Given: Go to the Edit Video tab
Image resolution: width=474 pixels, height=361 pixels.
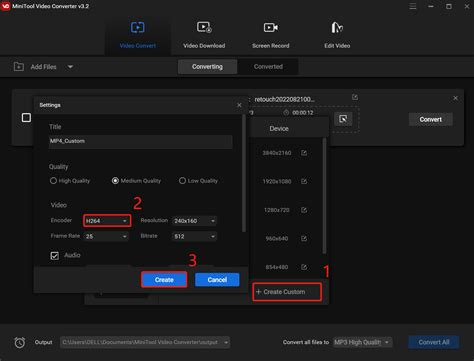Looking at the screenshot, I should (337, 35).
